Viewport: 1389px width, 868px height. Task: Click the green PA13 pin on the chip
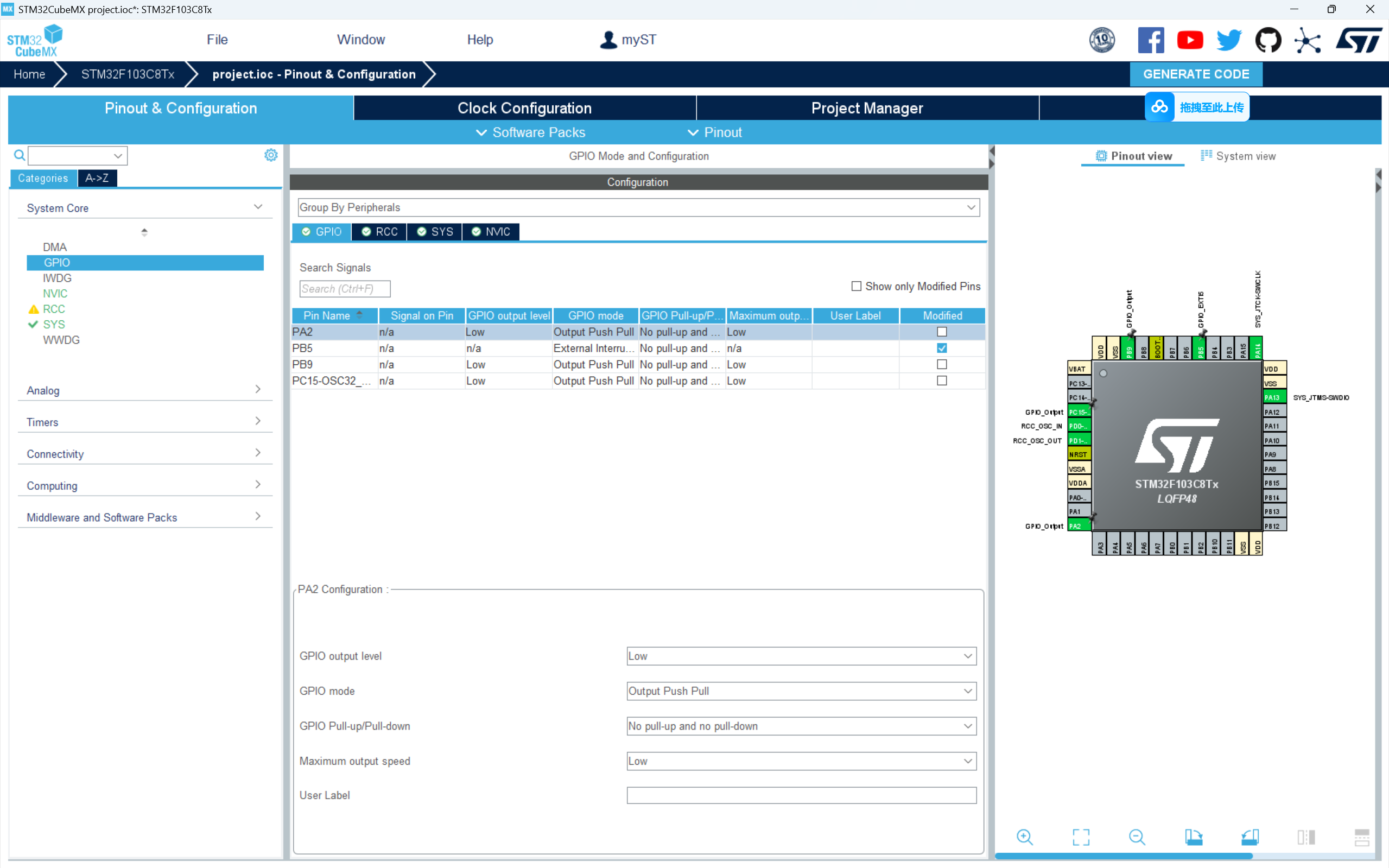[1275, 397]
